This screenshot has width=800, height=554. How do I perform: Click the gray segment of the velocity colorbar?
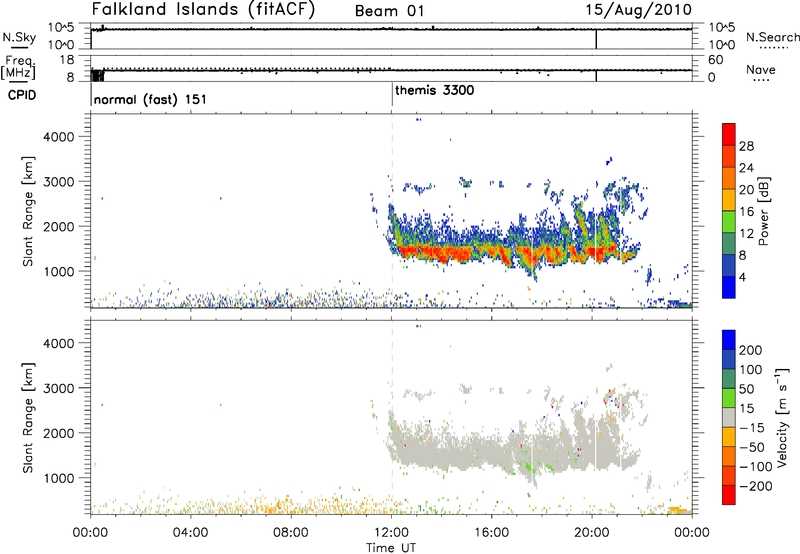click(729, 417)
